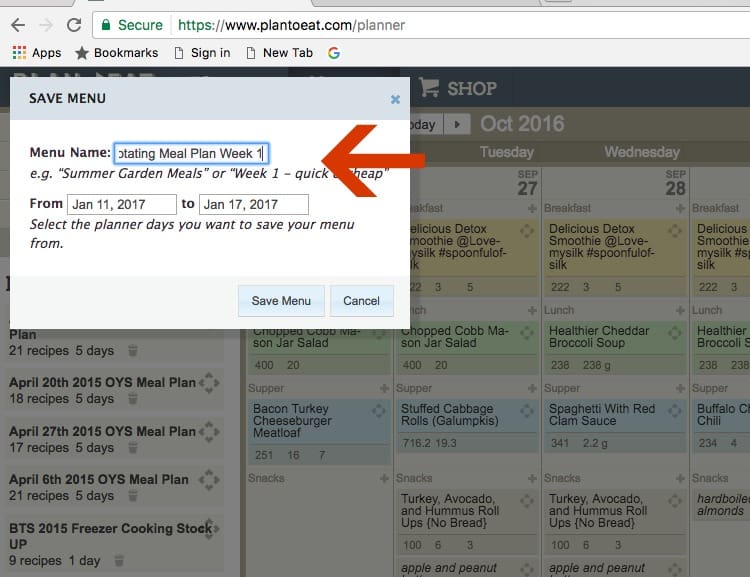Click the Wednesday column header
The height and width of the screenshot is (577, 750).
[642, 152]
